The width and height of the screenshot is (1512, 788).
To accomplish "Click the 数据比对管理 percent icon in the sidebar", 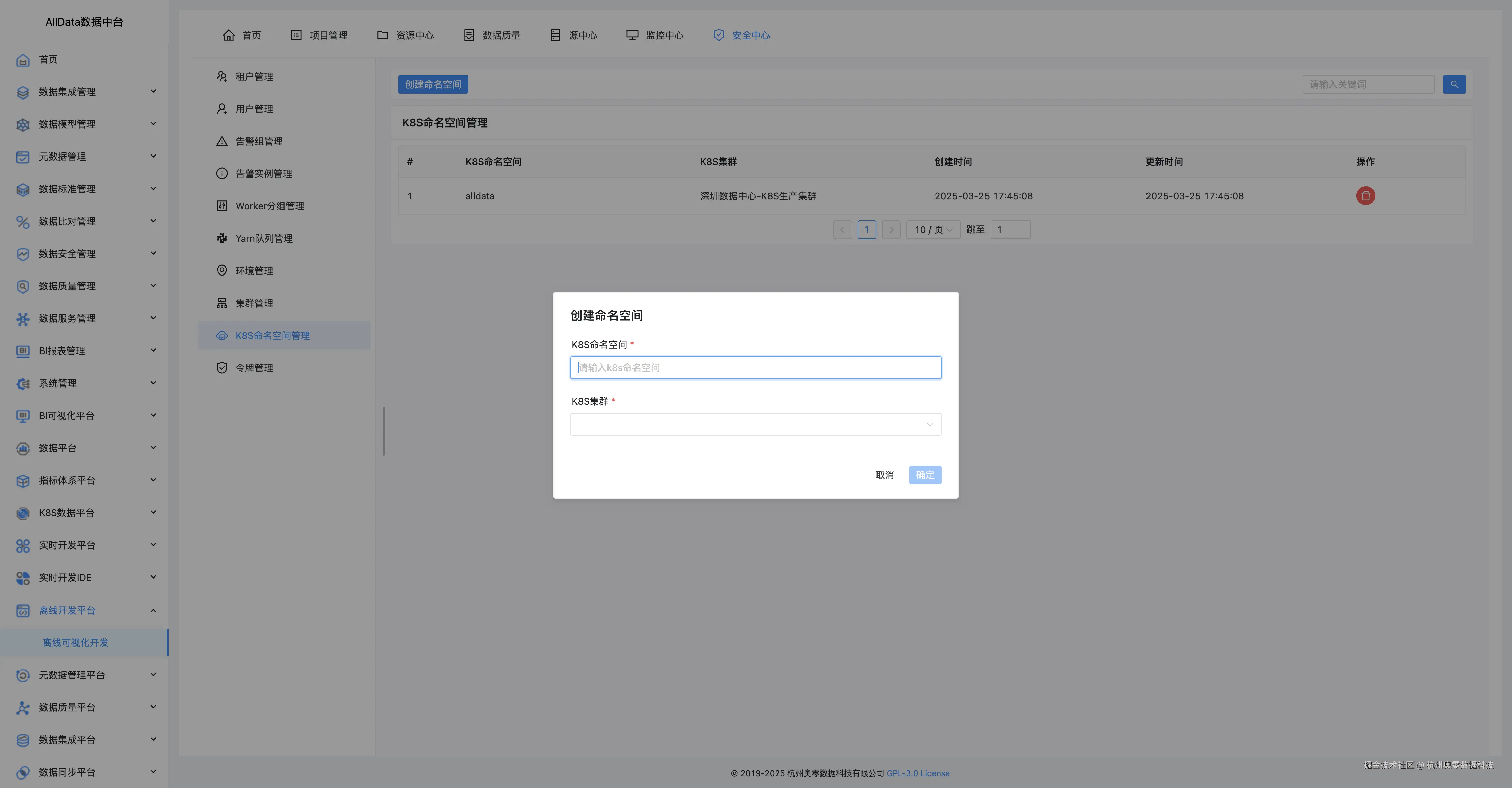I will [23, 222].
